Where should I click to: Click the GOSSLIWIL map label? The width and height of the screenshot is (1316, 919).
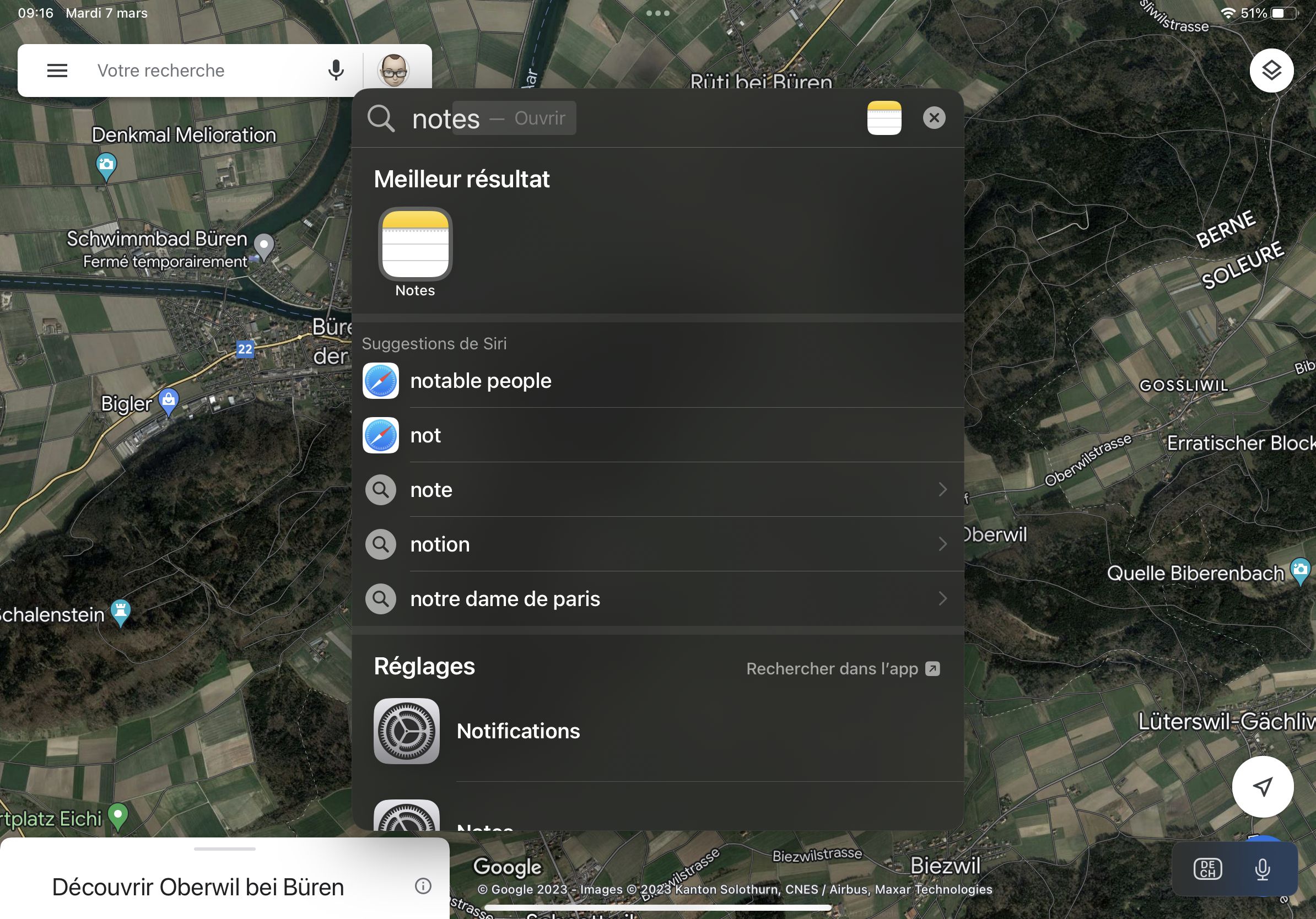pyautogui.click(x=1184, y=386)
